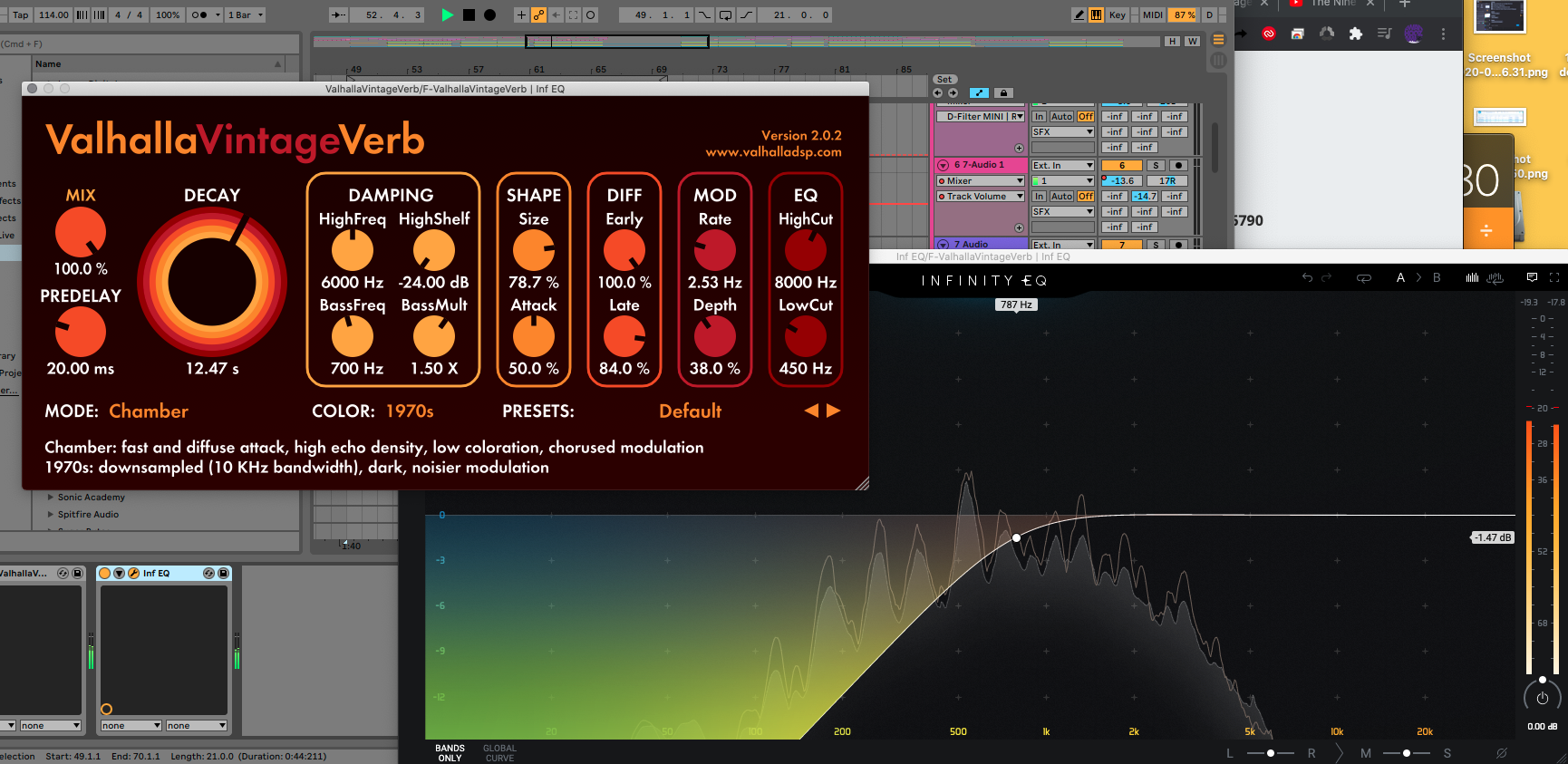The width and height of the screenshot is (1568, 764).
Task: Unfold the 7 Audio track
Action: (x=943, y=245)
